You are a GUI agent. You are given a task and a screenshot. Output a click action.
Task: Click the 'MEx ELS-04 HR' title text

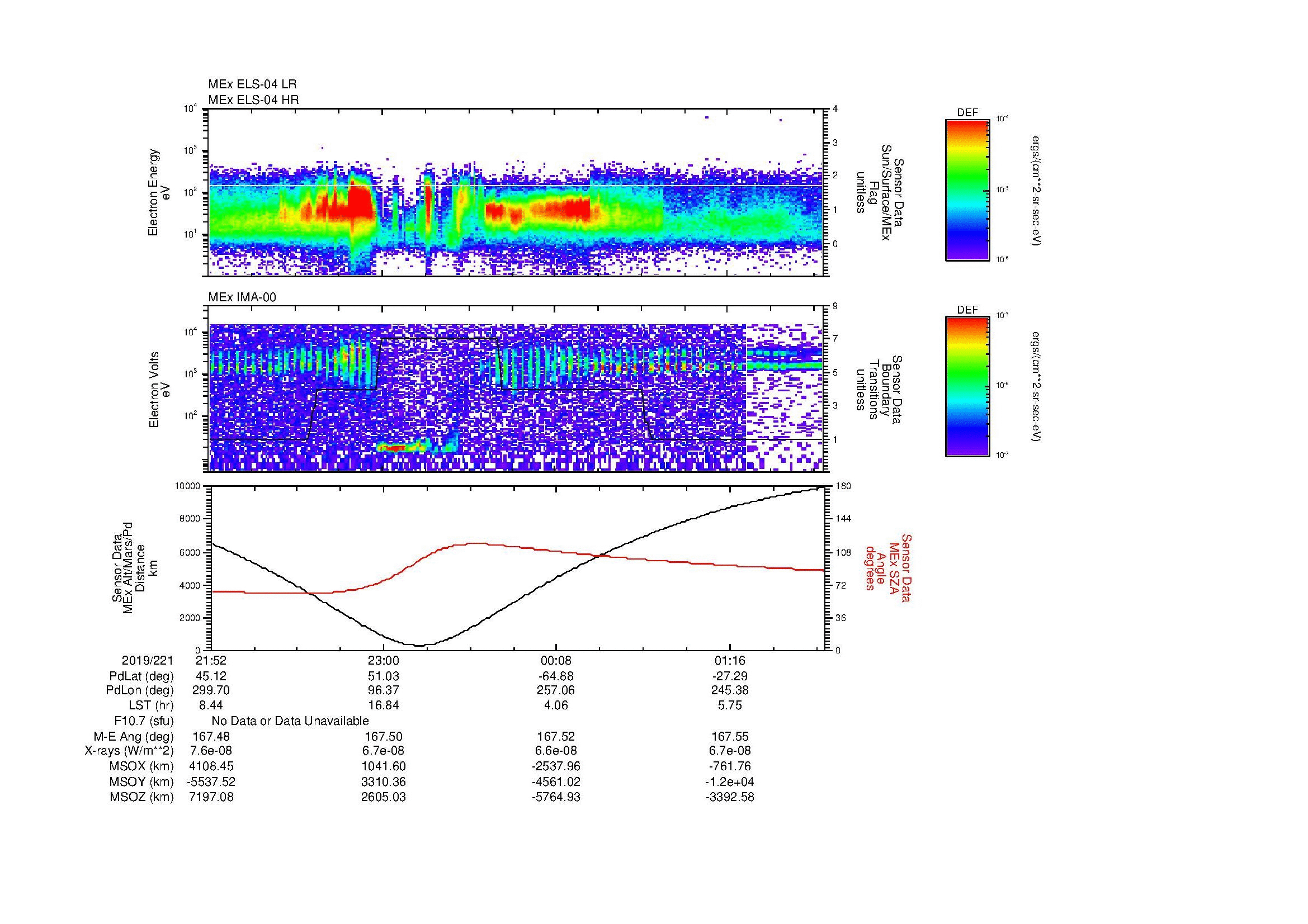coord(253,99)
